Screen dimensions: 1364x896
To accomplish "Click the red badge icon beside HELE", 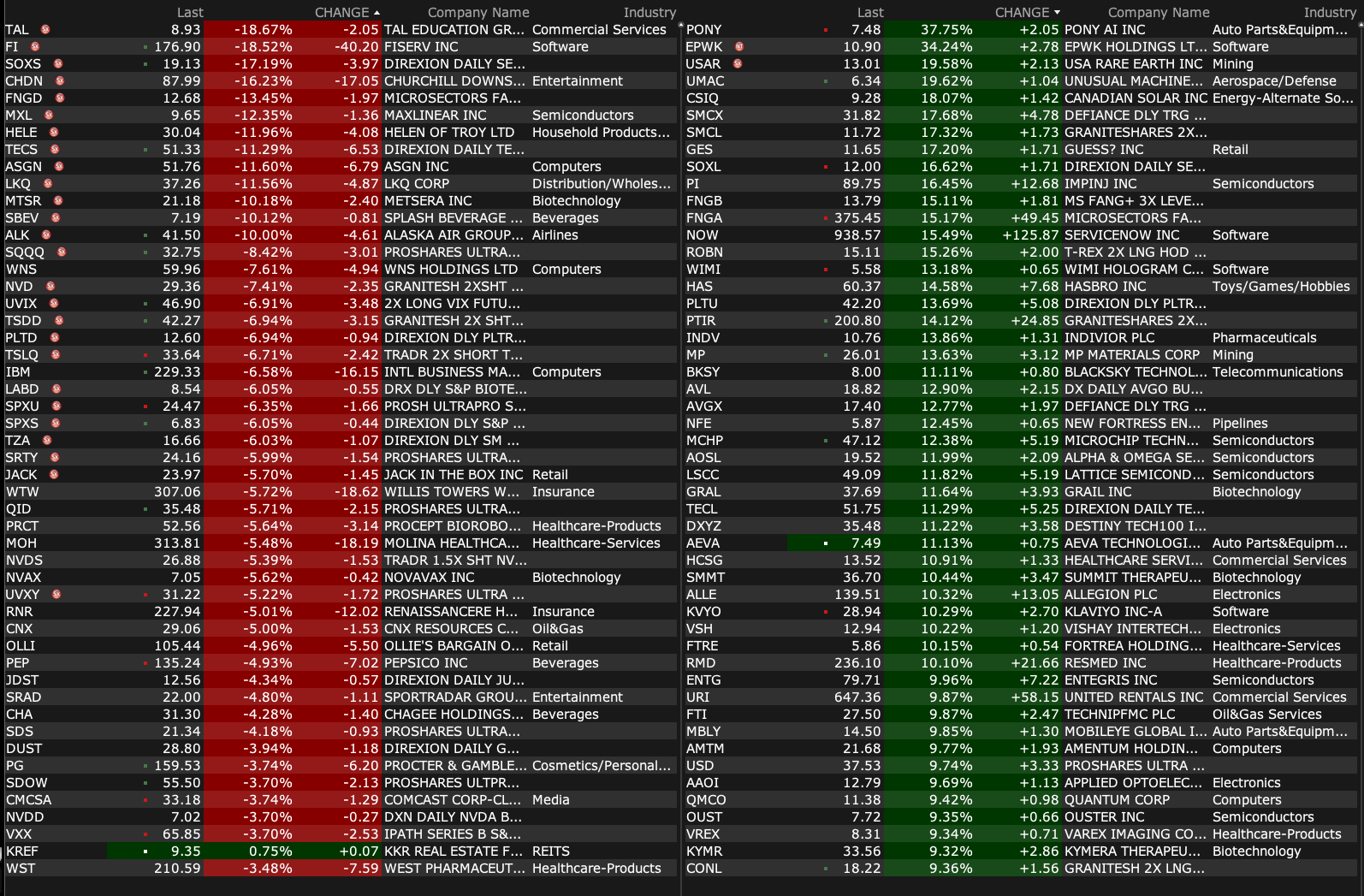I will tap(54, 132).
